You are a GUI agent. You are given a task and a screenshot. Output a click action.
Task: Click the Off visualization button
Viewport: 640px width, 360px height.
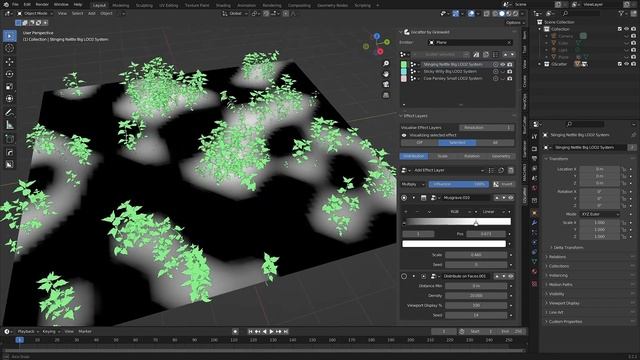[x=419, y=143]
